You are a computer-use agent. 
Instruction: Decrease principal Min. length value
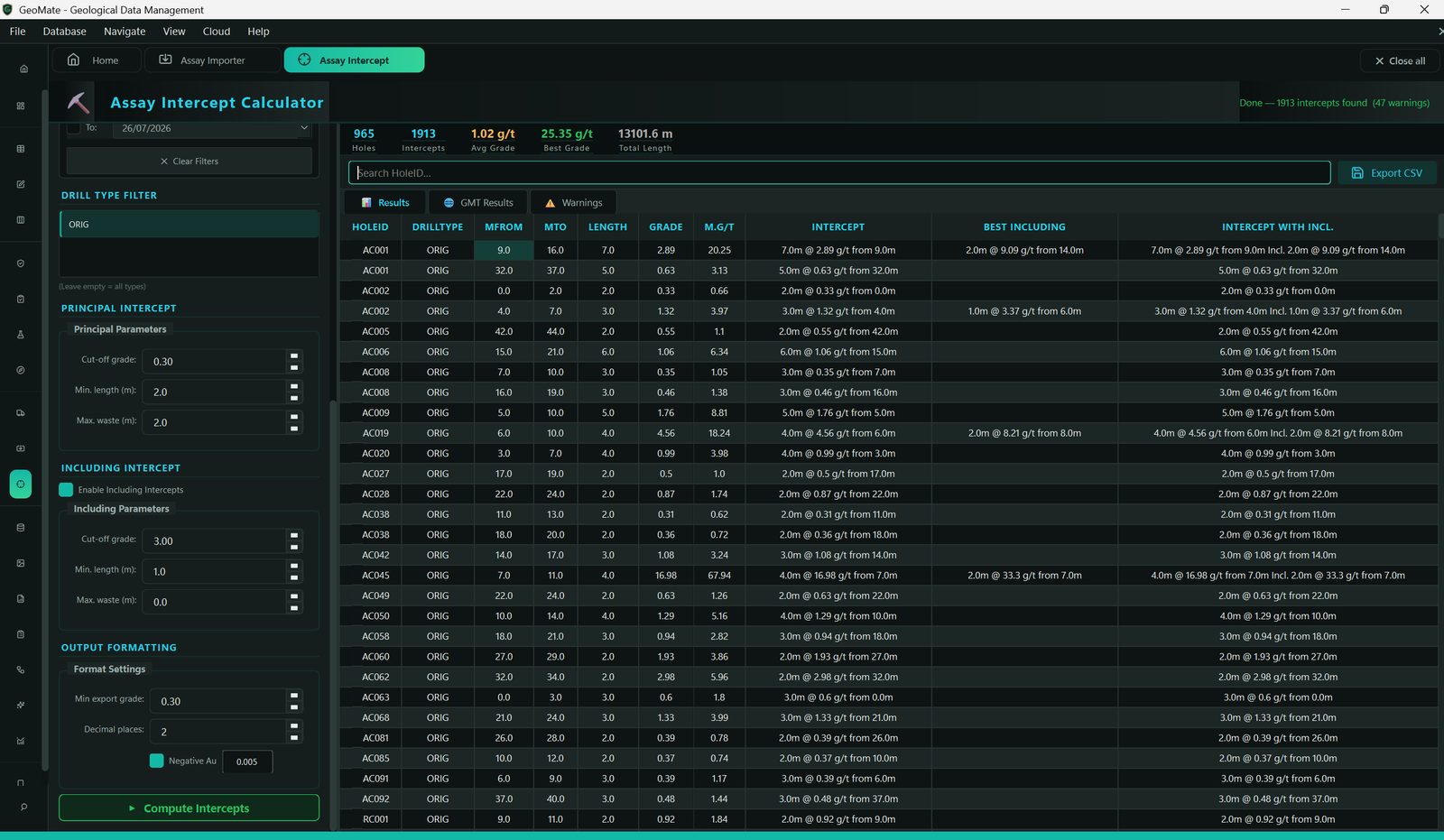click(294, 398)
